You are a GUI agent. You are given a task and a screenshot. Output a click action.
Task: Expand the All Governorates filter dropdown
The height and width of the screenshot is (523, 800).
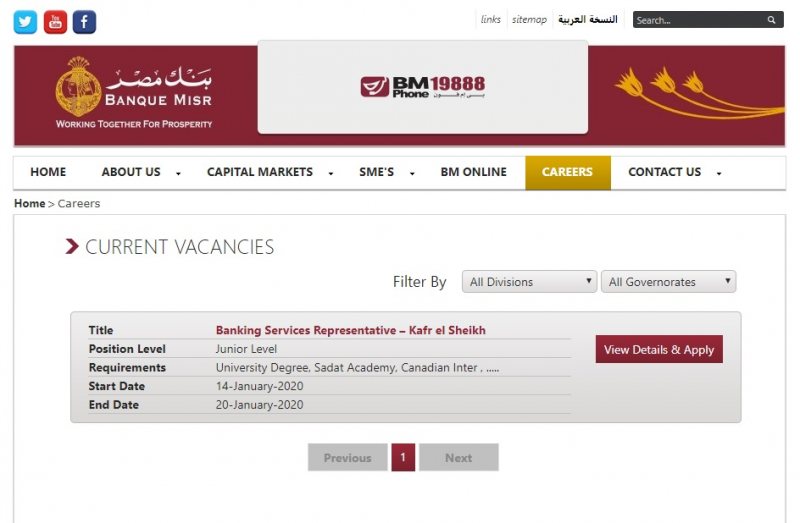(x=668, y=282)
